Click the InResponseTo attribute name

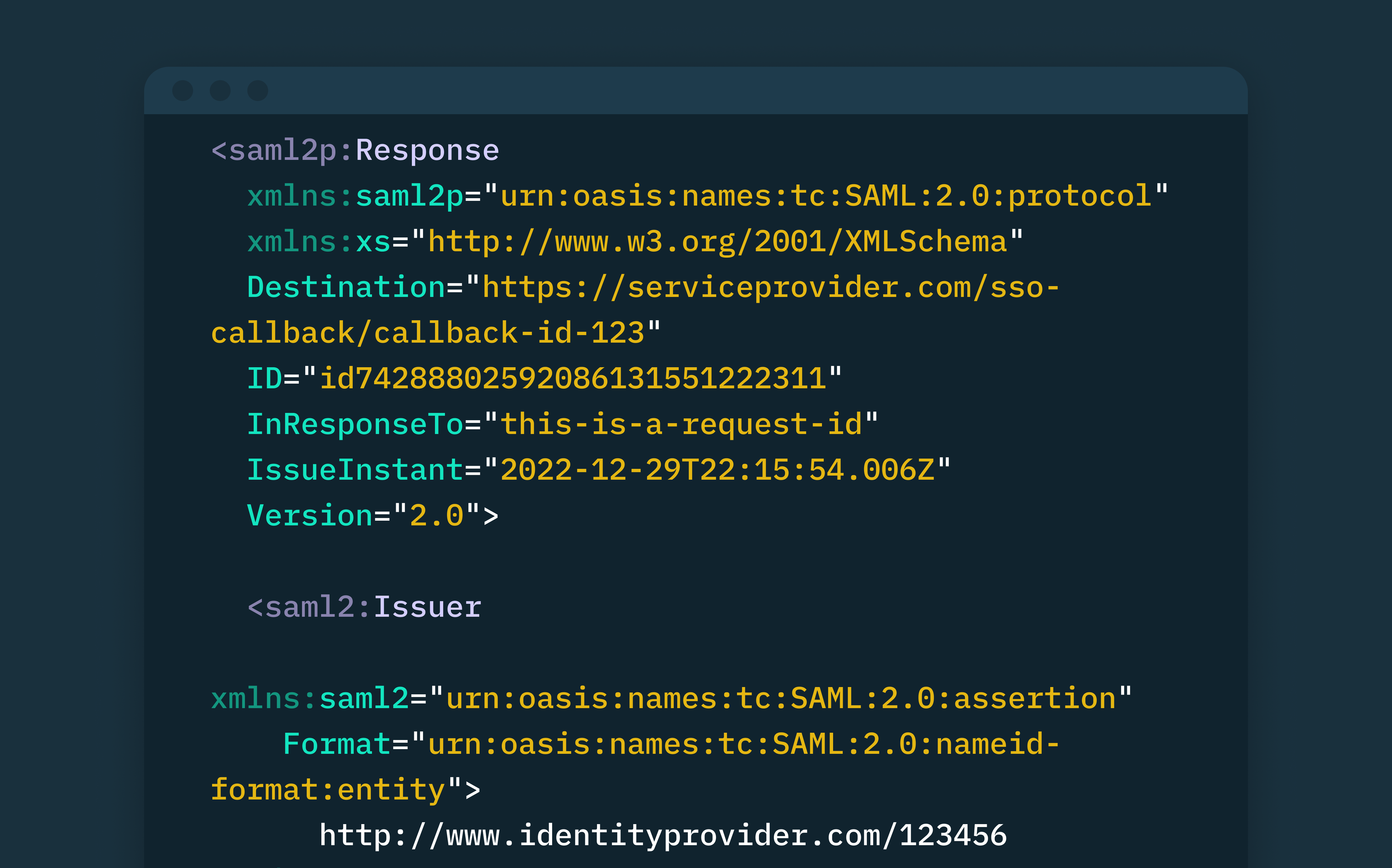[355, 424]
